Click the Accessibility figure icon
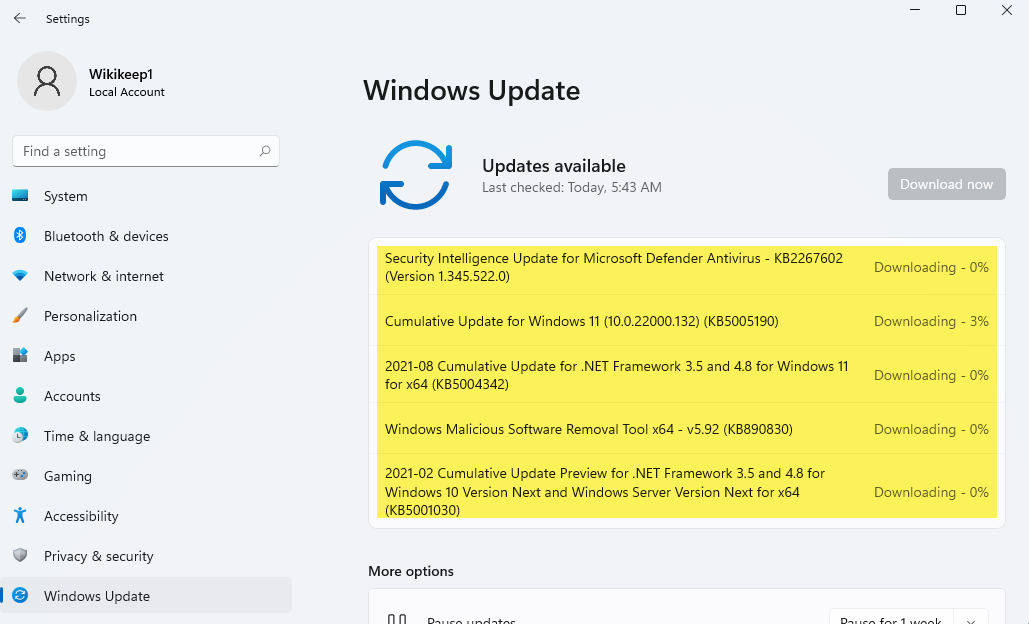This screenshot has height=624, width=1029. pos(20,515)
